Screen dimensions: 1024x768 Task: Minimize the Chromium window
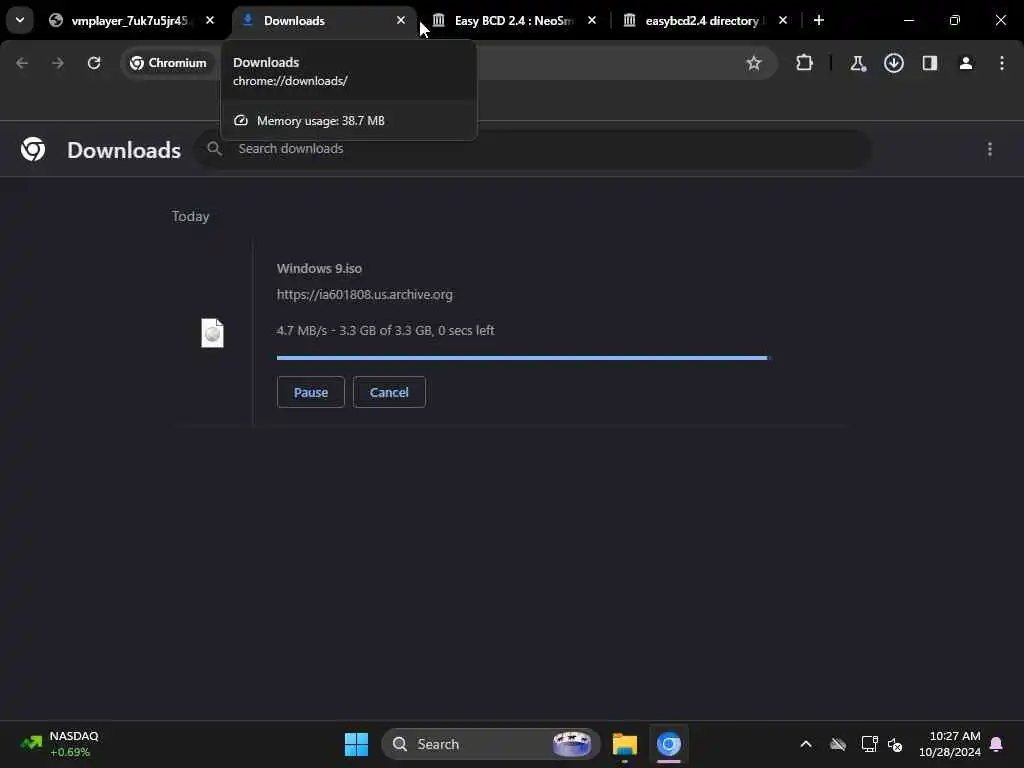(x=909, y=20)
